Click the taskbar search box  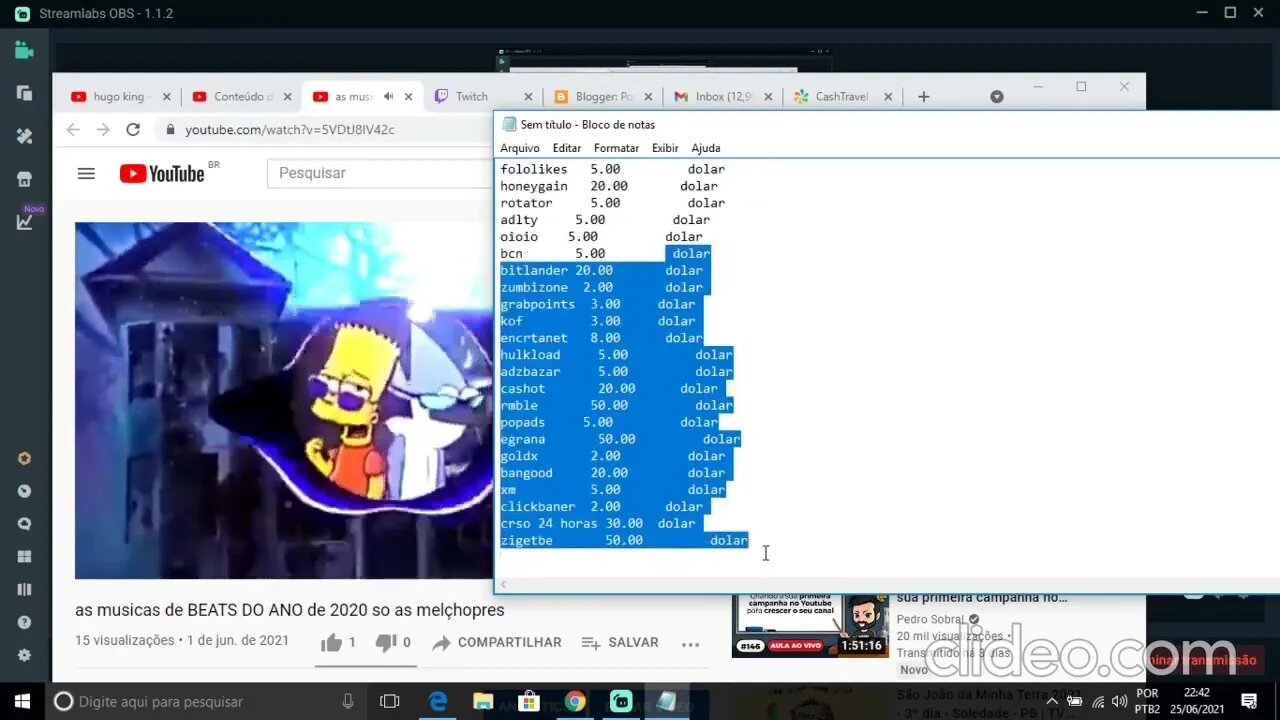coord(206,701)
